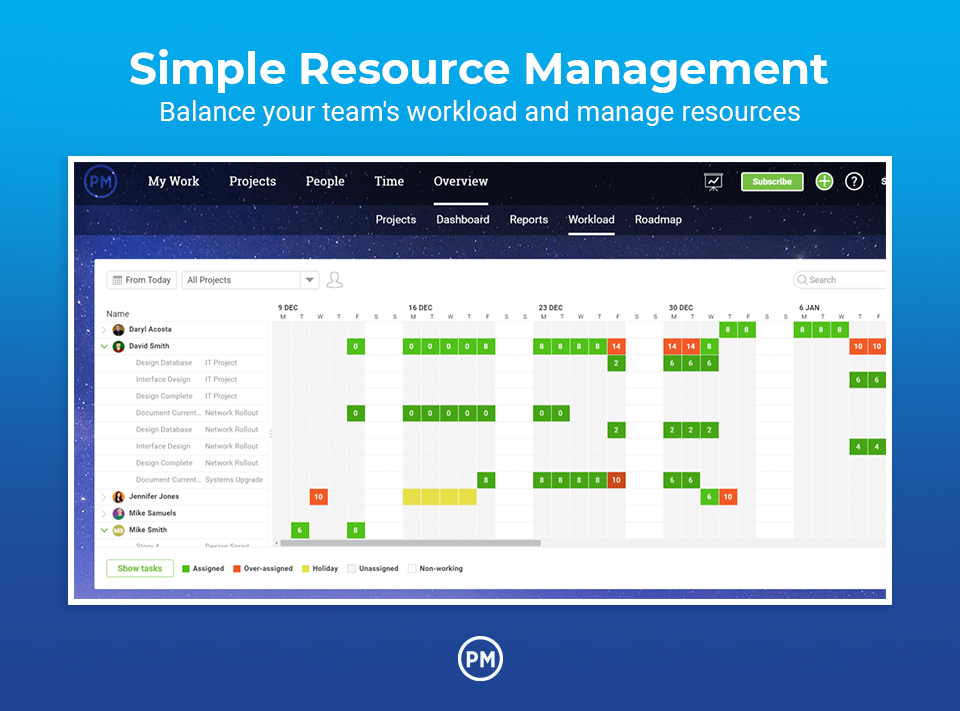Open the help question mark icon
Viewport: 960px width, 711px height.
coord(854,181)
